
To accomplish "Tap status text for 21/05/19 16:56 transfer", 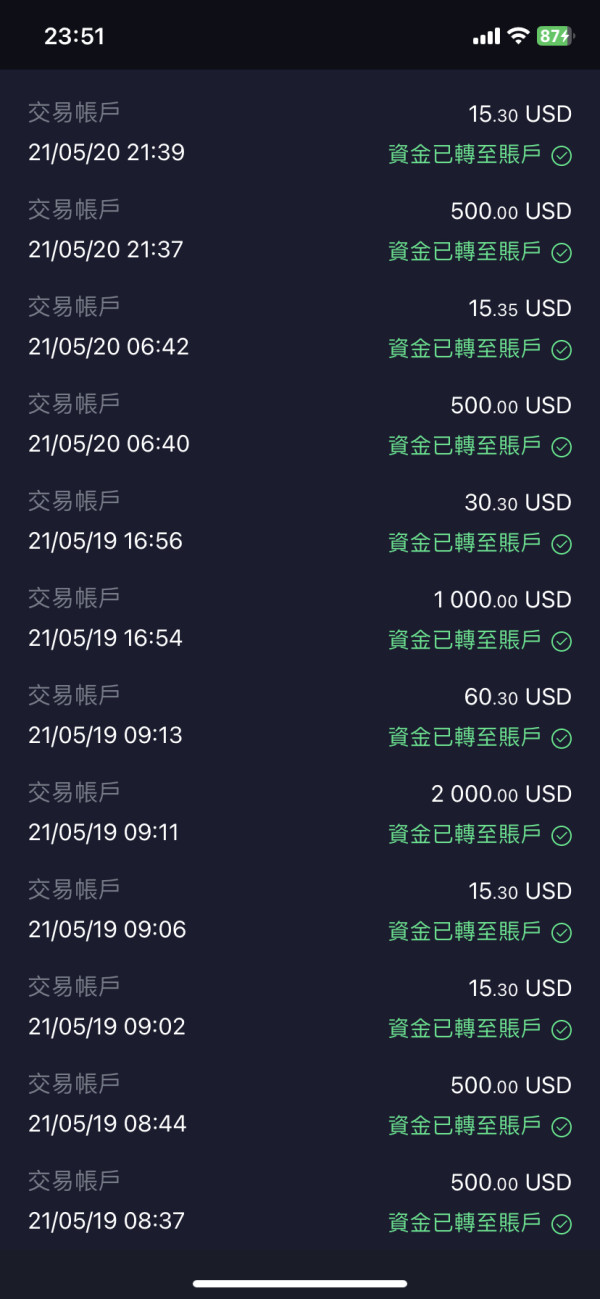I will tap(464, 543).
